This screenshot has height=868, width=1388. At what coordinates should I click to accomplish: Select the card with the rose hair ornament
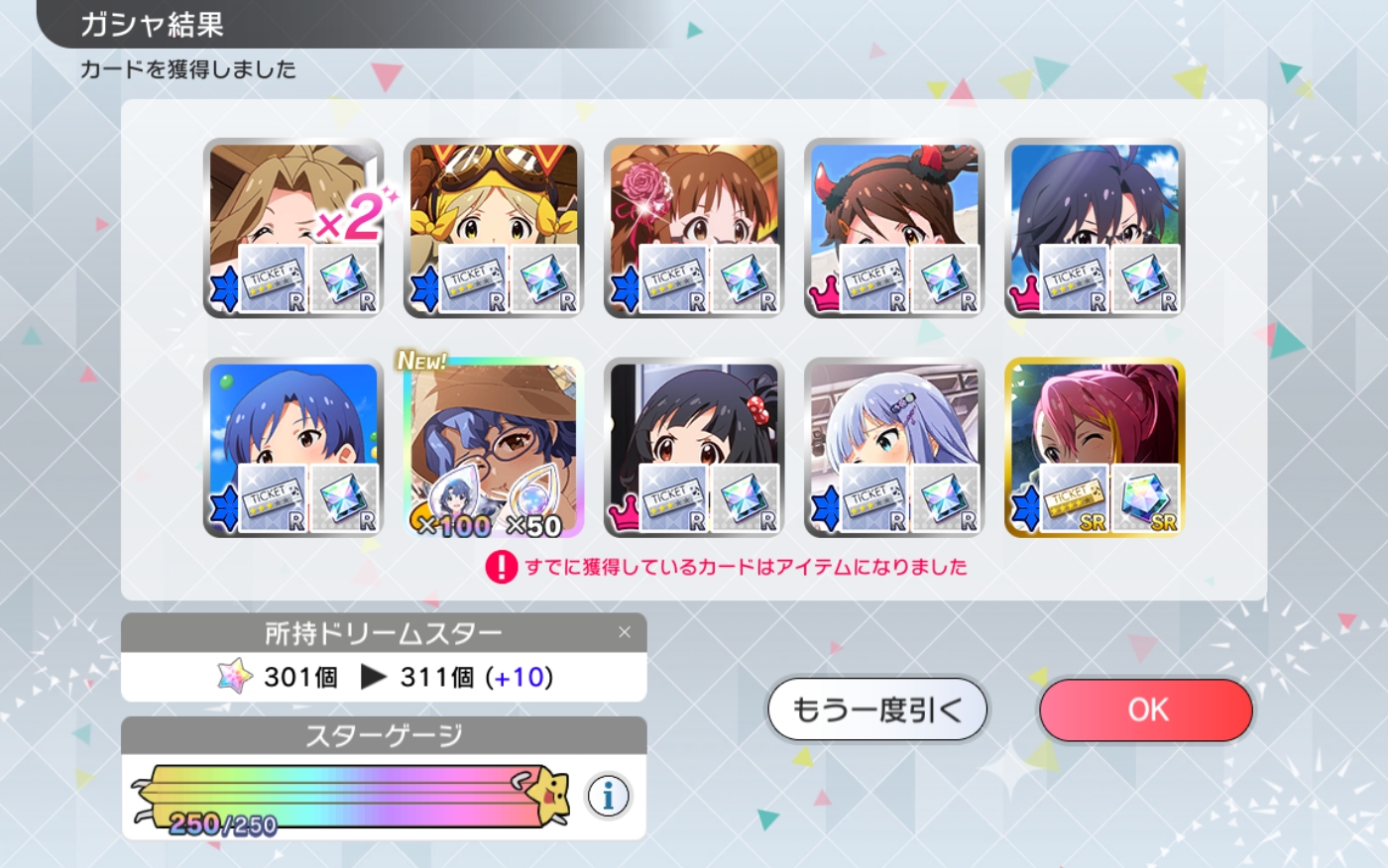[694, 228]
